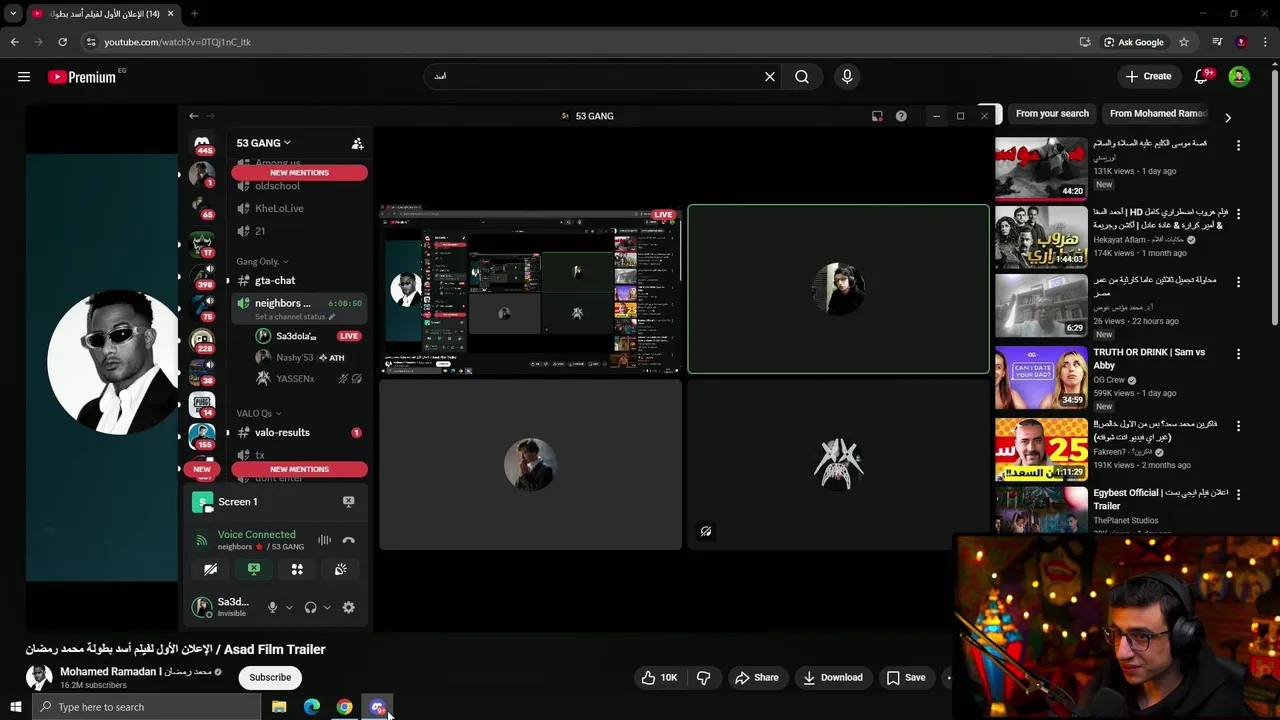Click the Discord inbox icon in title bar
1280x720 pixels.
click(877, 116)
